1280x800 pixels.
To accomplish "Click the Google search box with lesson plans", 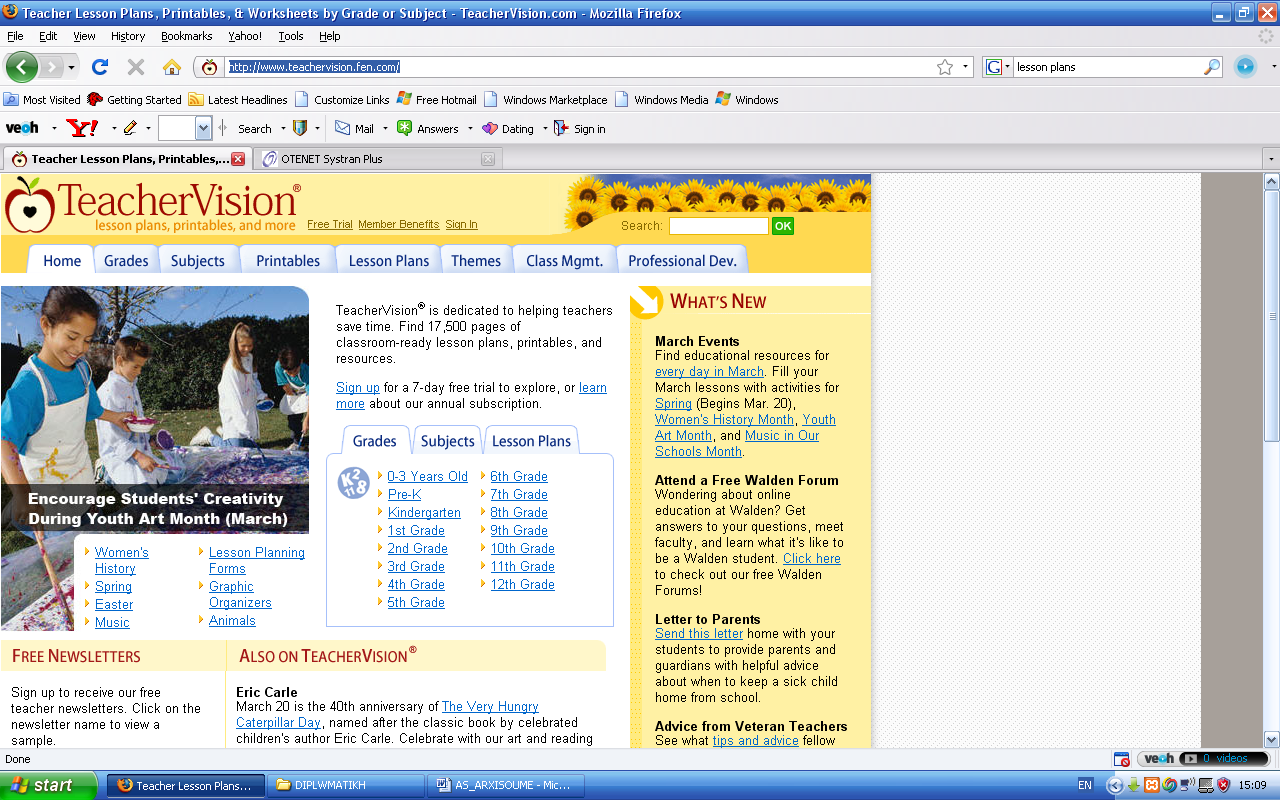I will pos(1107,67).
